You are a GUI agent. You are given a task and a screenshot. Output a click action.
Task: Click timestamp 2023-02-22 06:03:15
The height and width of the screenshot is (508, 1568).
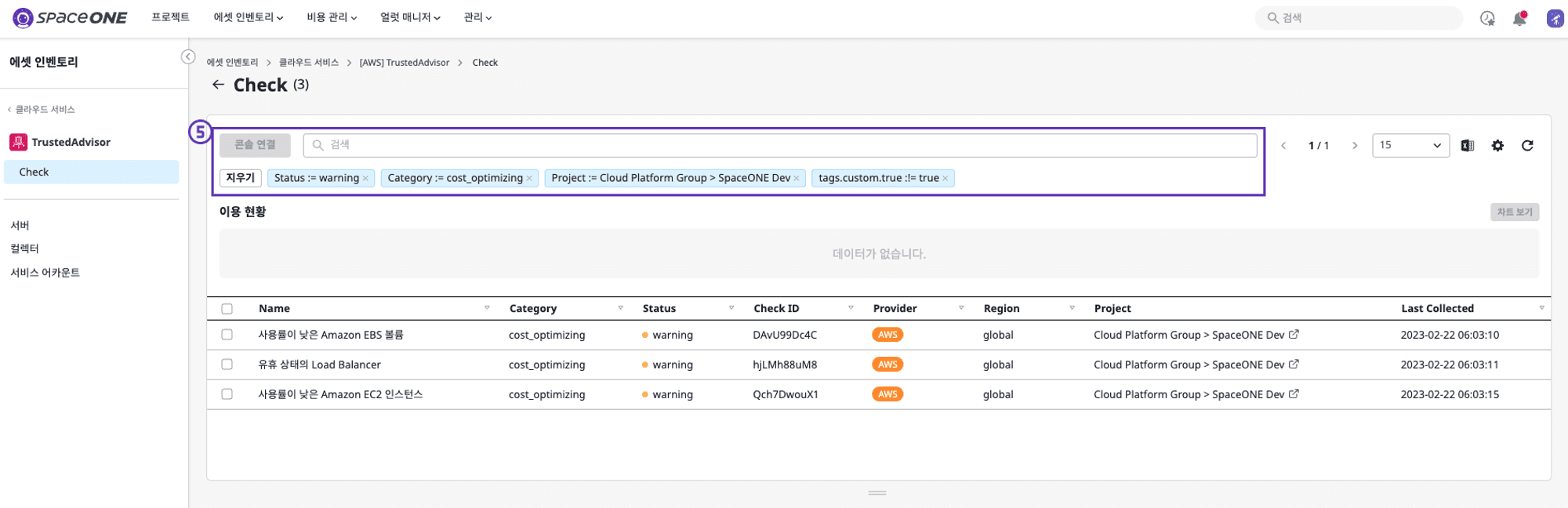(x=1450, y=394)
